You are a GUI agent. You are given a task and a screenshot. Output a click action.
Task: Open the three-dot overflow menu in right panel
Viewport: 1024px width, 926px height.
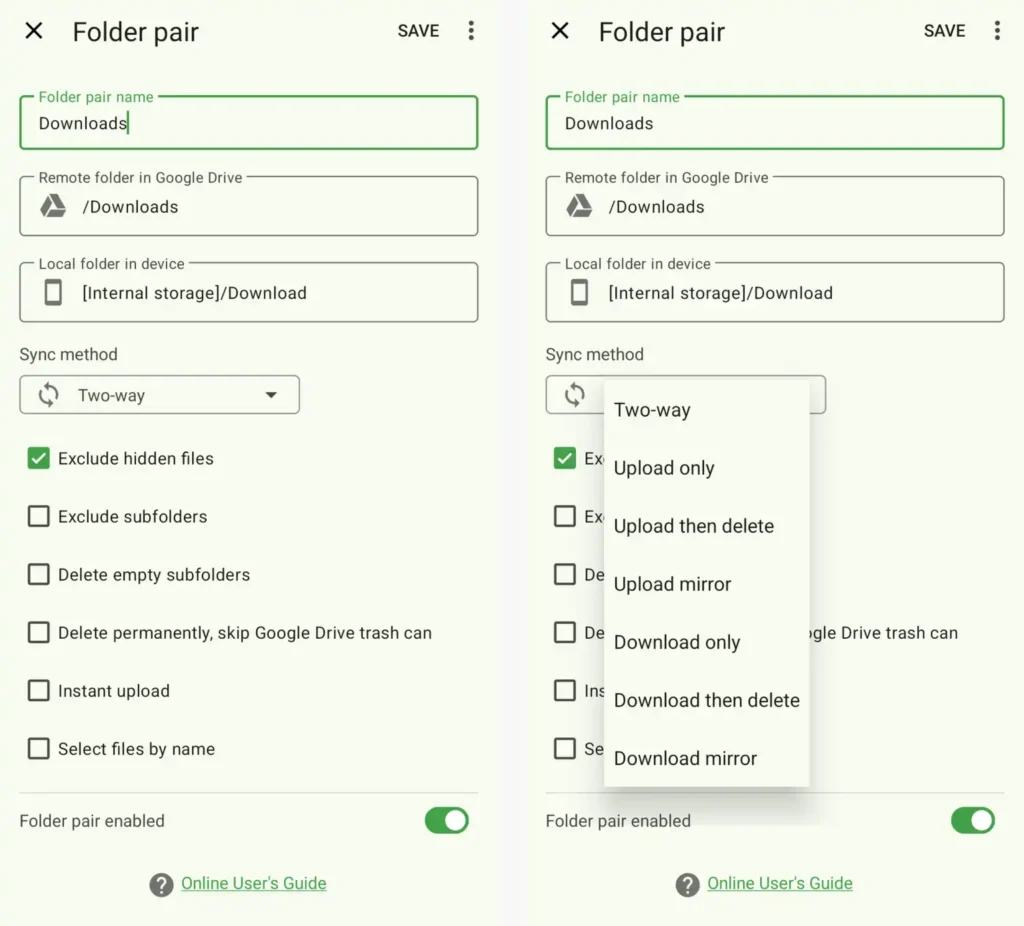[997, 31]
